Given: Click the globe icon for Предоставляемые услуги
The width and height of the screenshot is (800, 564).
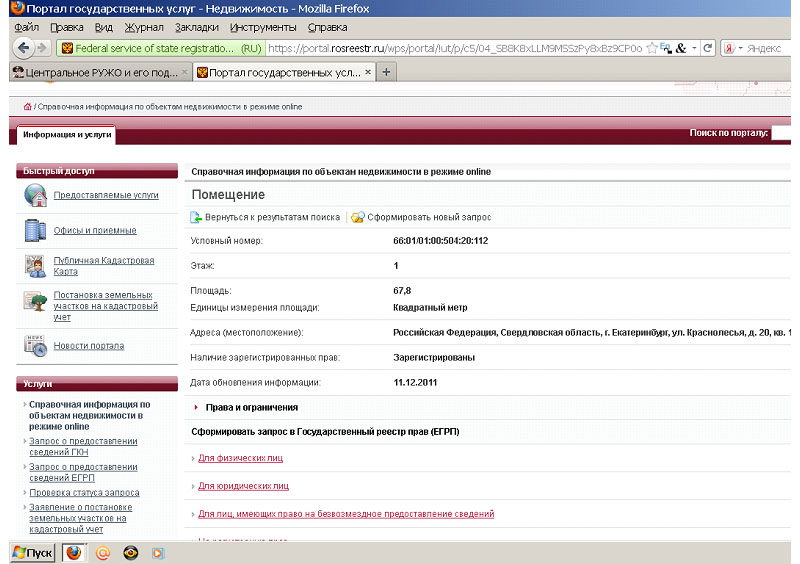Looking at the screenshot, I should pos(36,196).
